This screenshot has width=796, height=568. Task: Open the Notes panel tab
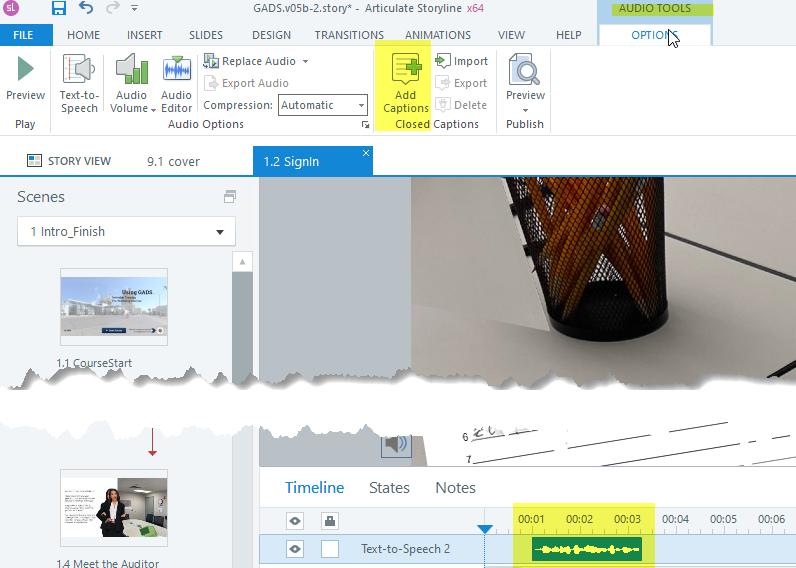point(455,487)
